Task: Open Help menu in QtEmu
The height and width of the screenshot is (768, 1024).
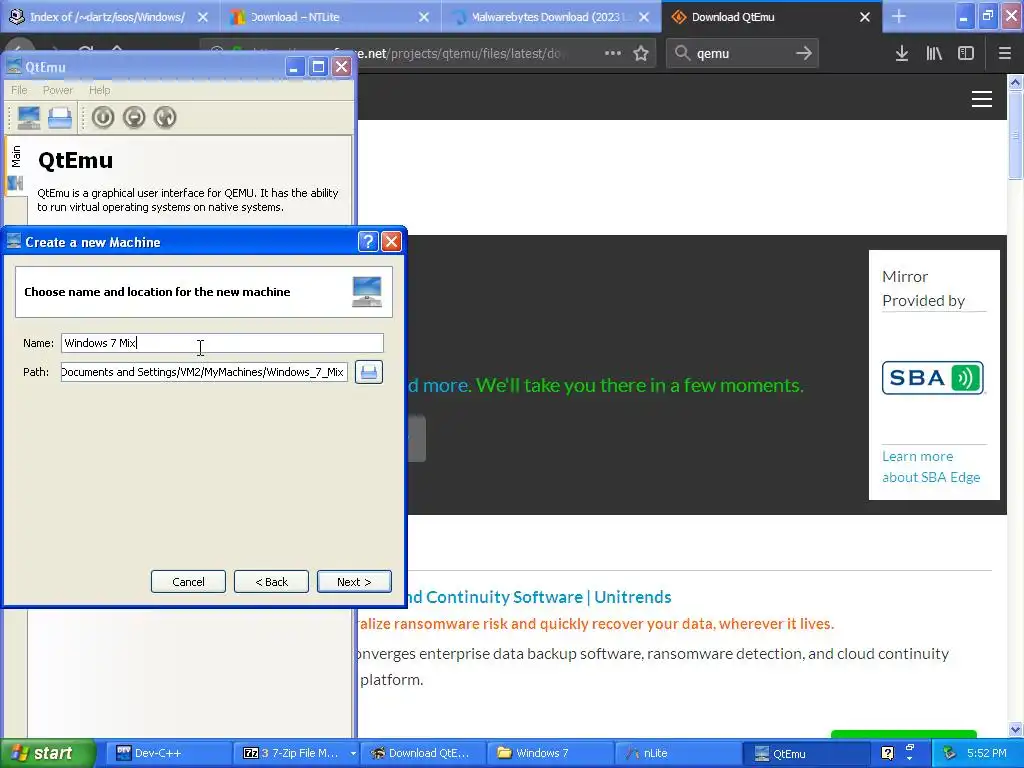Action: pos(99,90)
